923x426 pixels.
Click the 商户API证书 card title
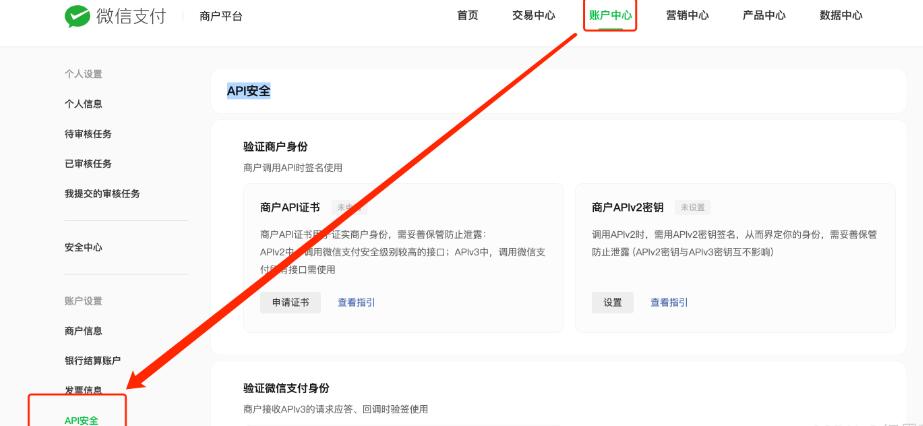tap(290, 207)
